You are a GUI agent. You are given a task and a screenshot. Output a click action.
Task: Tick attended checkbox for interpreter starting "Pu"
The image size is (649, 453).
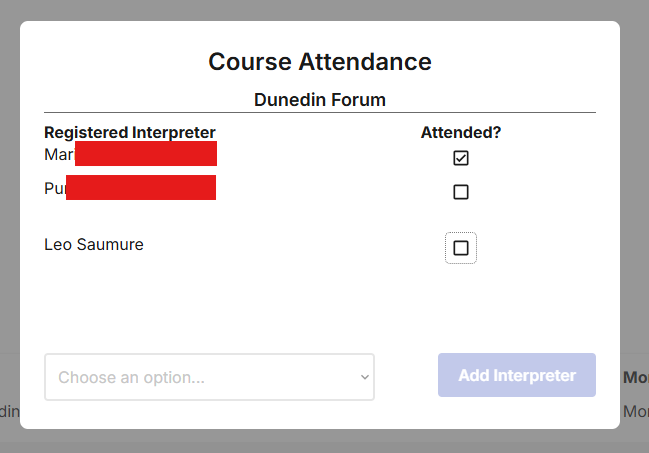(461, 192)
